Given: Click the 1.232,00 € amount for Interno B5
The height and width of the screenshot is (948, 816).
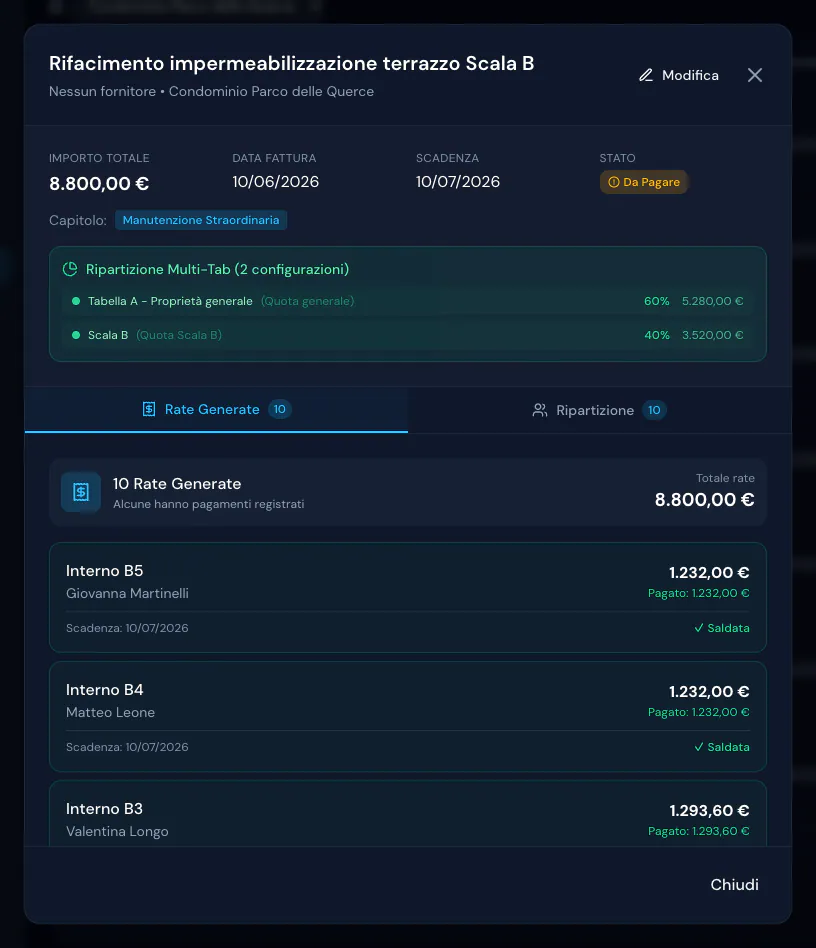Looking at the screenshot, I should coord(709,573).
